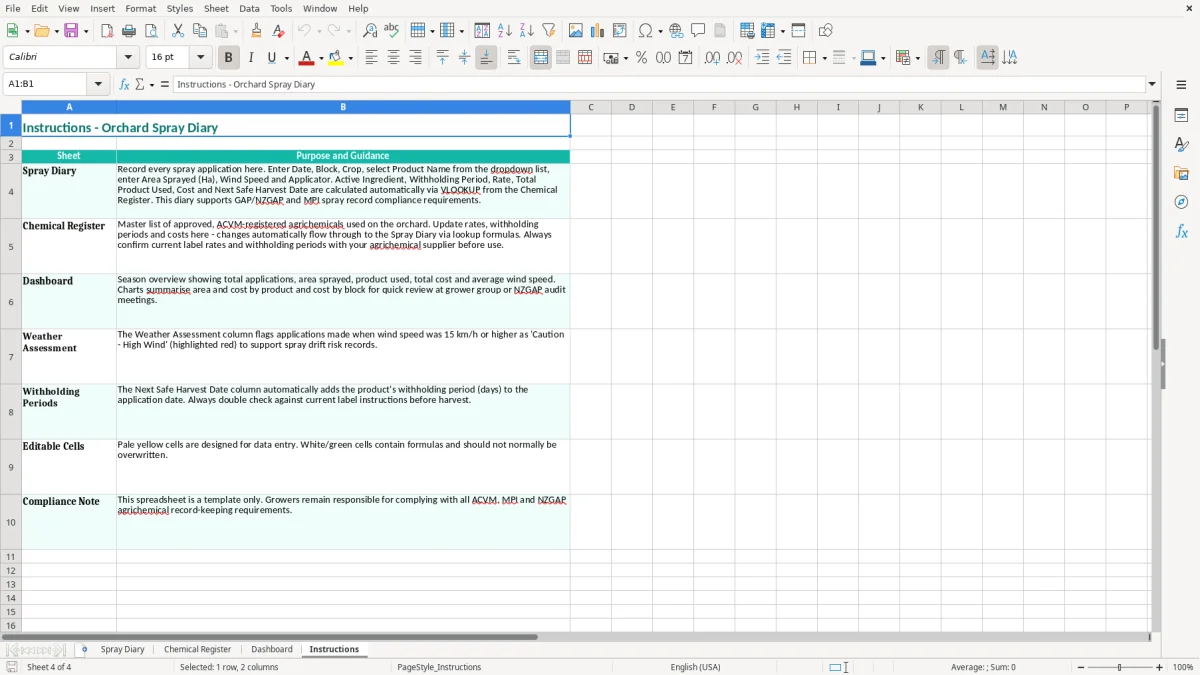Click English (USA) language in status bar

pos(695,667)
